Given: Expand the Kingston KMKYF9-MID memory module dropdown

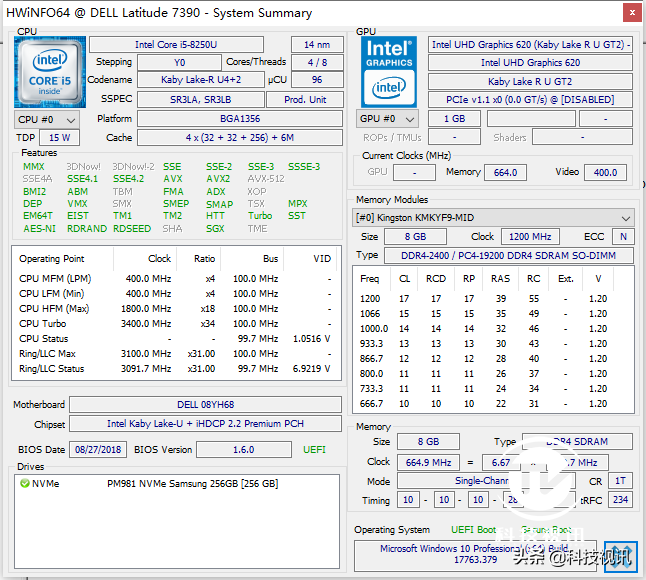Looking at the screenshot, I should point(625,217).
